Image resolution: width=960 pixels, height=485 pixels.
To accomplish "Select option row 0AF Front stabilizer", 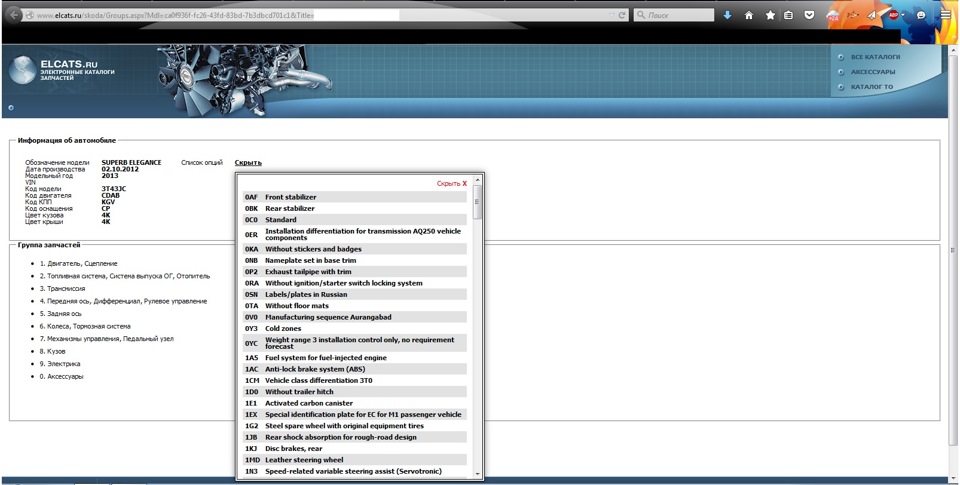I will tap(354, 197).
